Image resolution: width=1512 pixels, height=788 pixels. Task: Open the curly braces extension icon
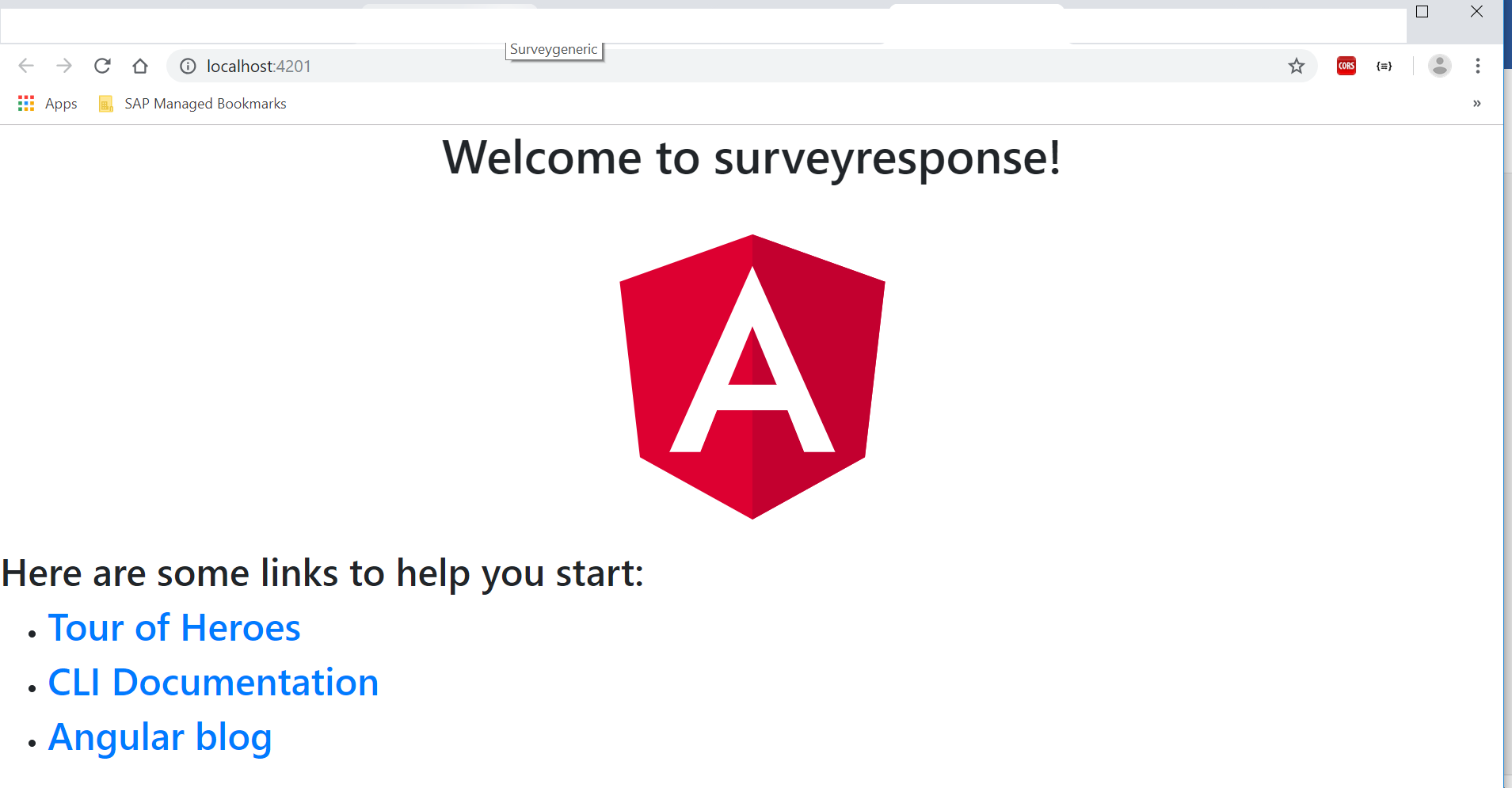point(1384,66)
